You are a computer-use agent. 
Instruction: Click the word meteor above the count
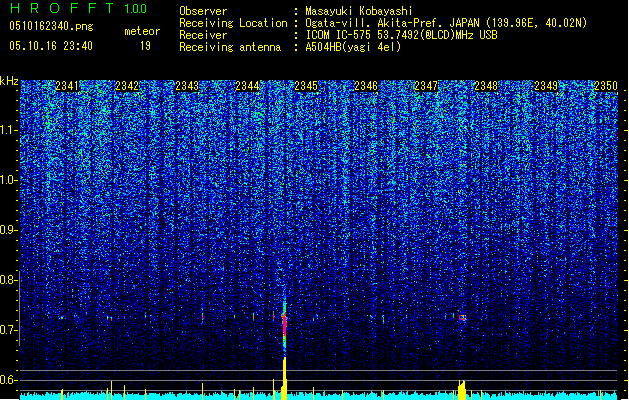pos(142,31)
